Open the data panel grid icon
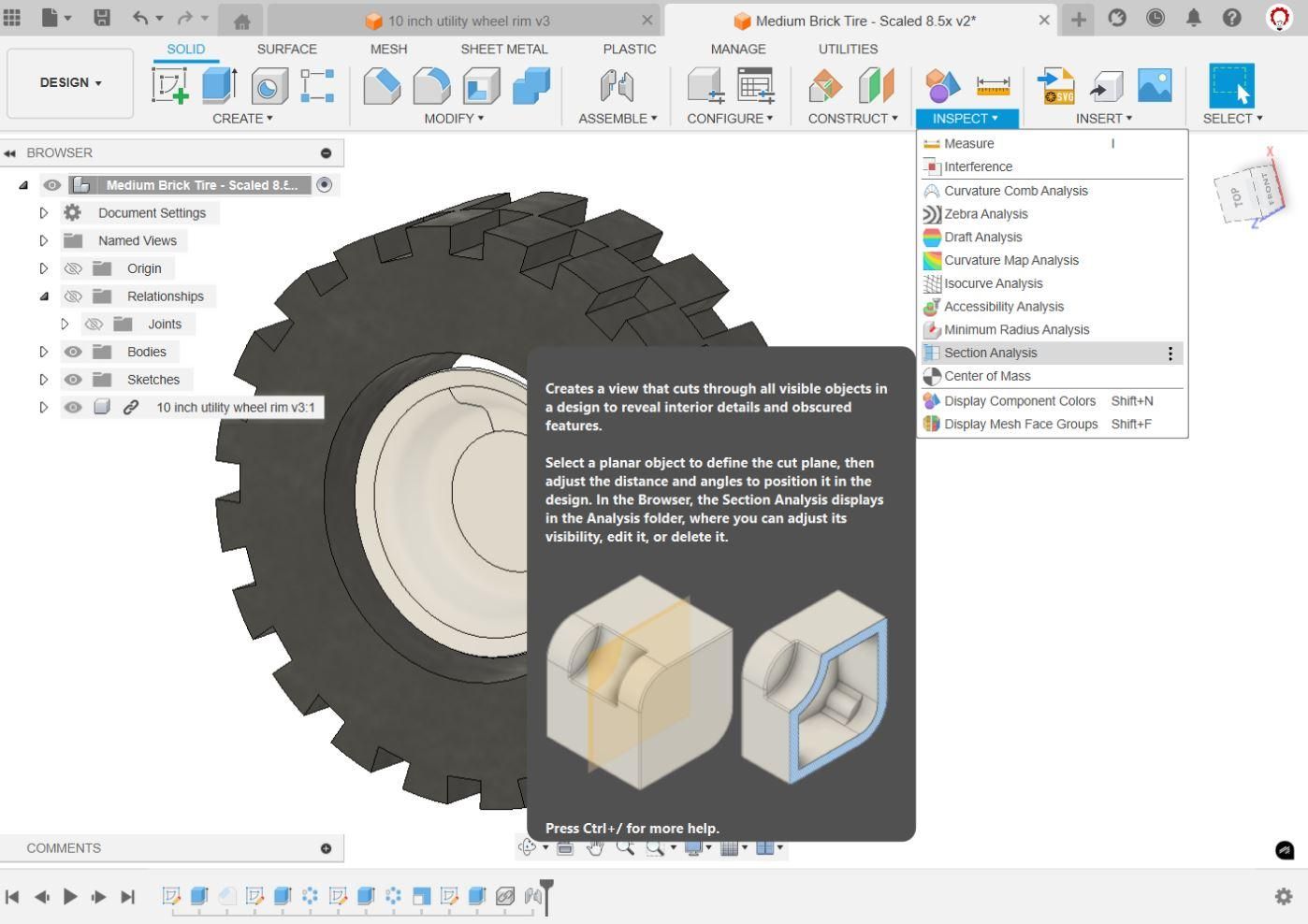 point(12,18)
